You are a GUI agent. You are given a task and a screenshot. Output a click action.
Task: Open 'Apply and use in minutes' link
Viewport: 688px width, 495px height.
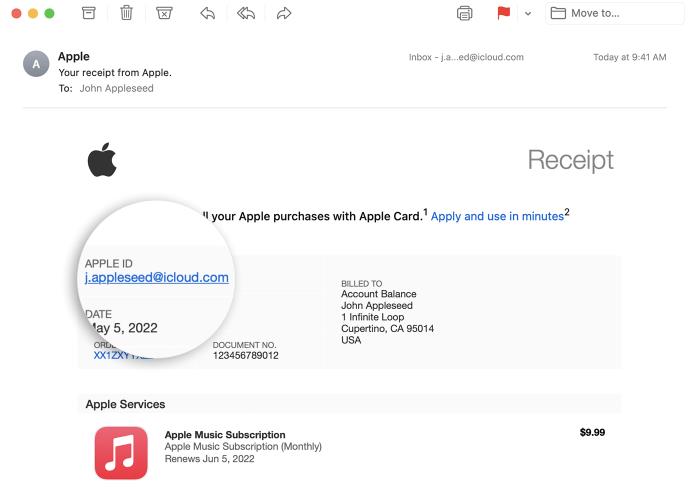[497, 216]
